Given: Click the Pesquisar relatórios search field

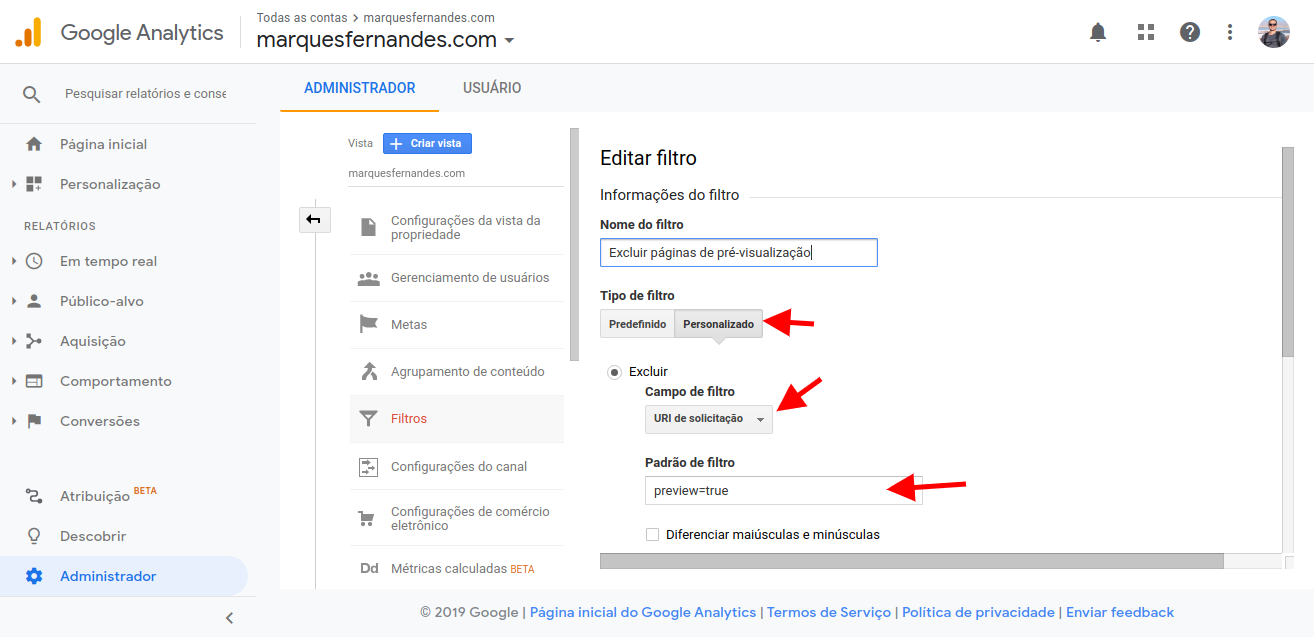Looking at the screenshot, I should pyautogui.click(x=146, y=94).
